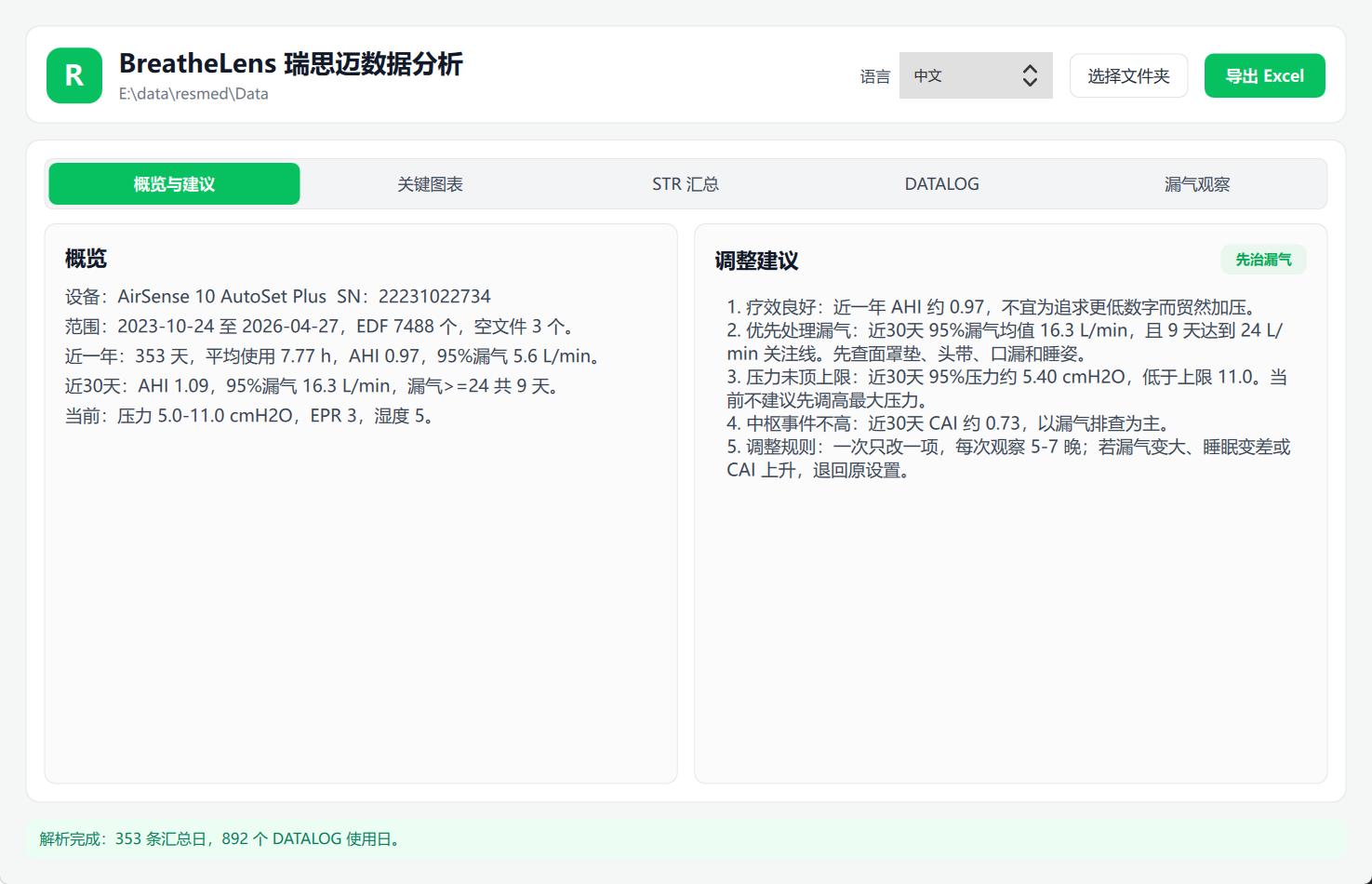Click suggestion 2 优先处理漏气
1372x884 pixels.
tap(1006, 342)
